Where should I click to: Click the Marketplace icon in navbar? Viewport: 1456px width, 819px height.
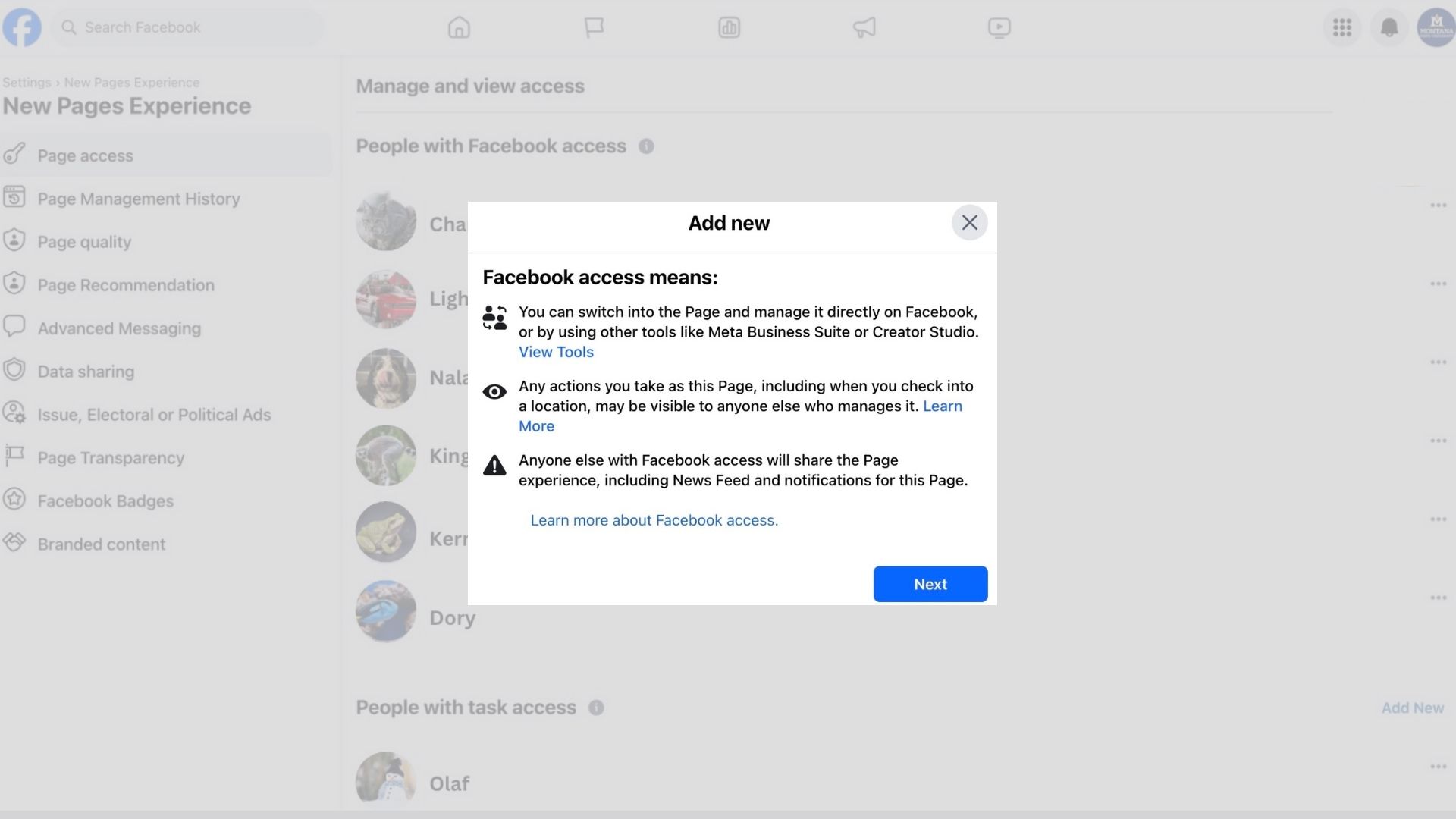coord(729,27)
